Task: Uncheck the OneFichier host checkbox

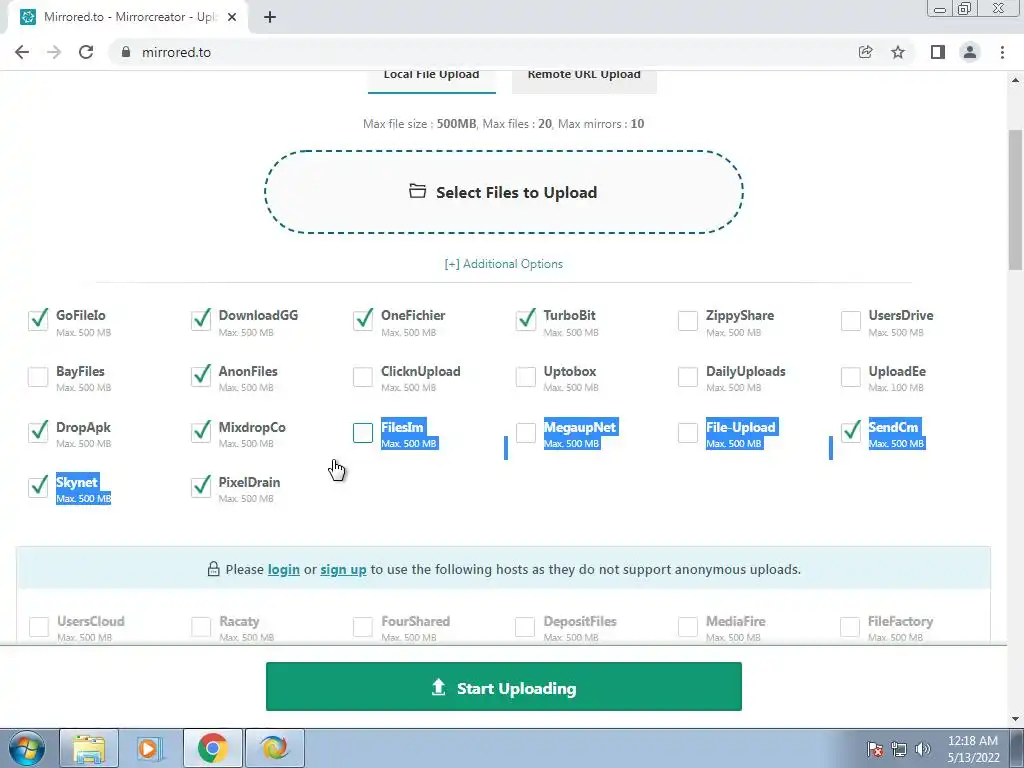Action: click(363, 320)
